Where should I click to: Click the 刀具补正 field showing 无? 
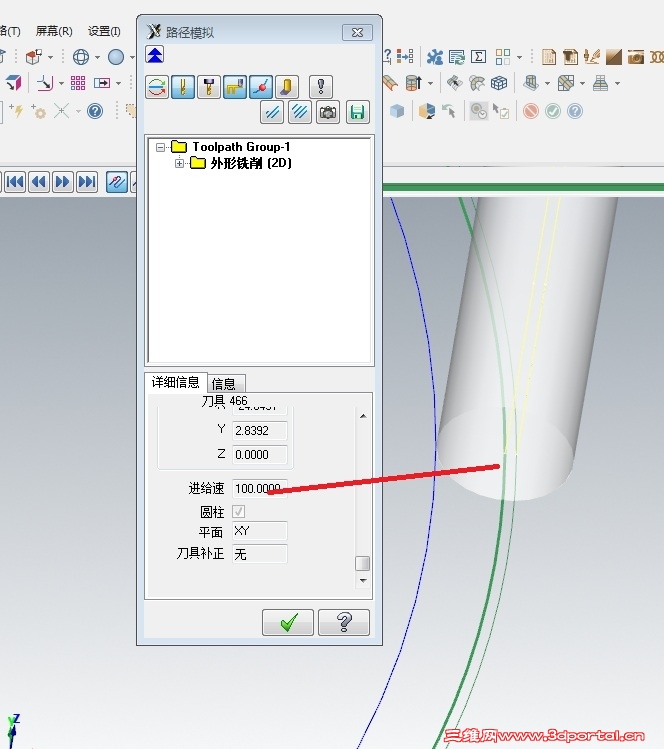[x=259, y=554]
